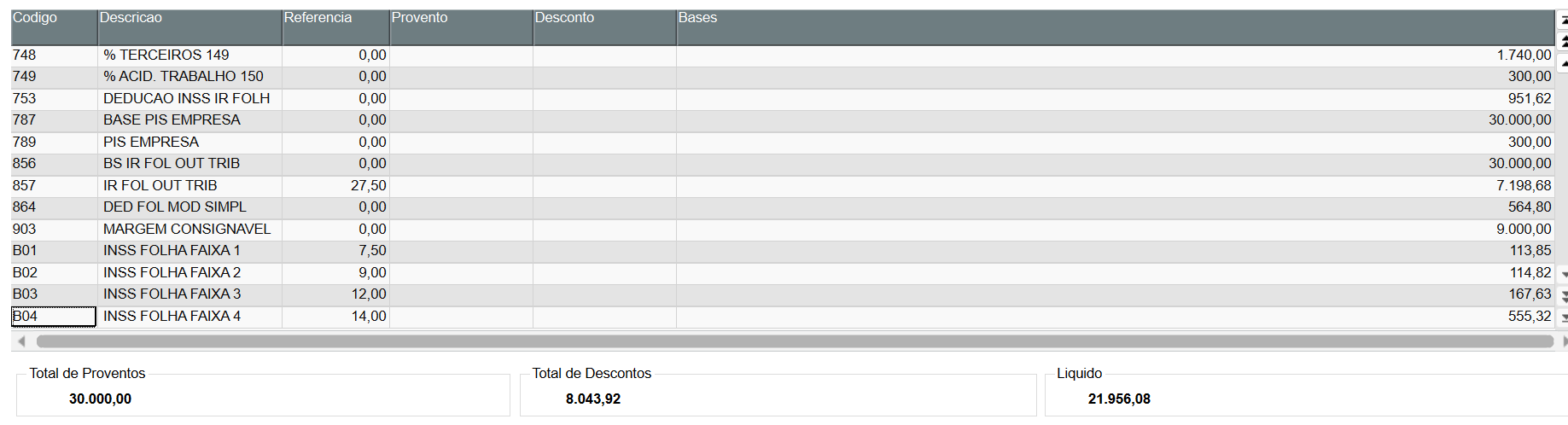
Task: Click the horizontal scrollbar right arrow
Action: coord(1563,341)
